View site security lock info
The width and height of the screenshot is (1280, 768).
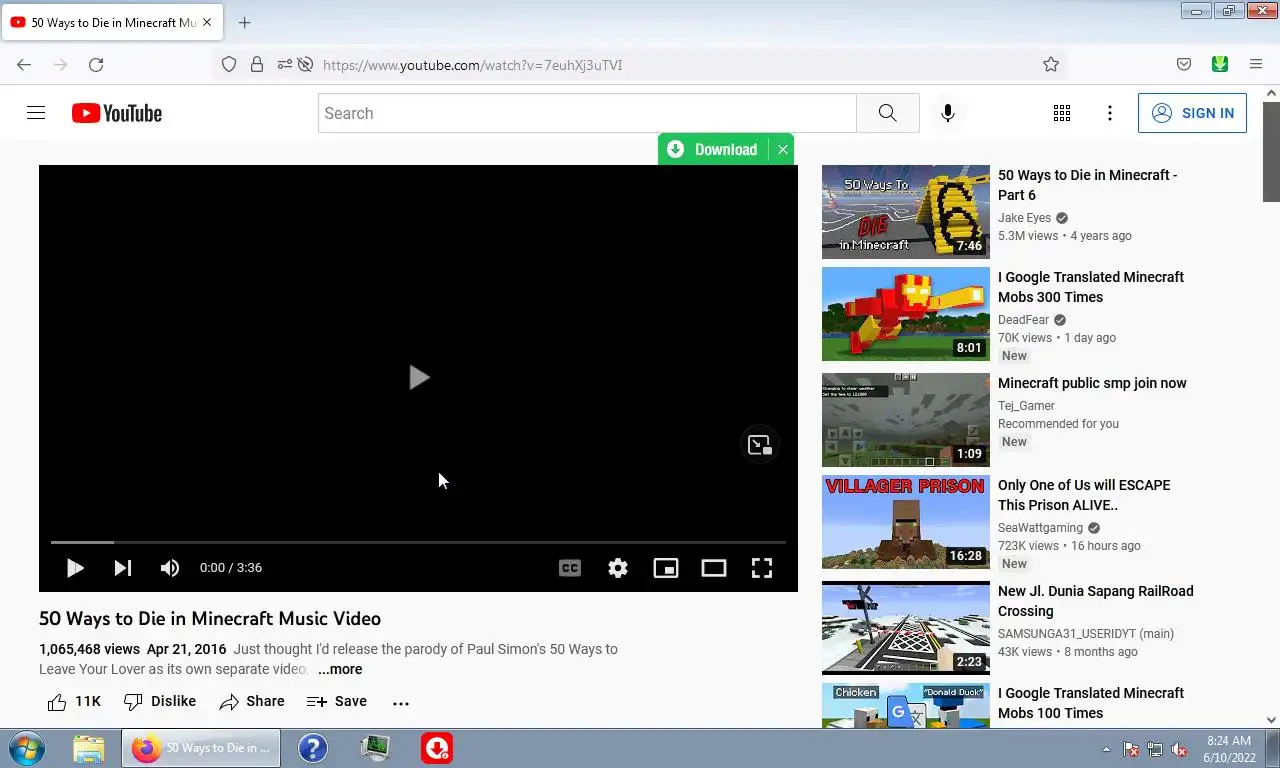point(257,64)
